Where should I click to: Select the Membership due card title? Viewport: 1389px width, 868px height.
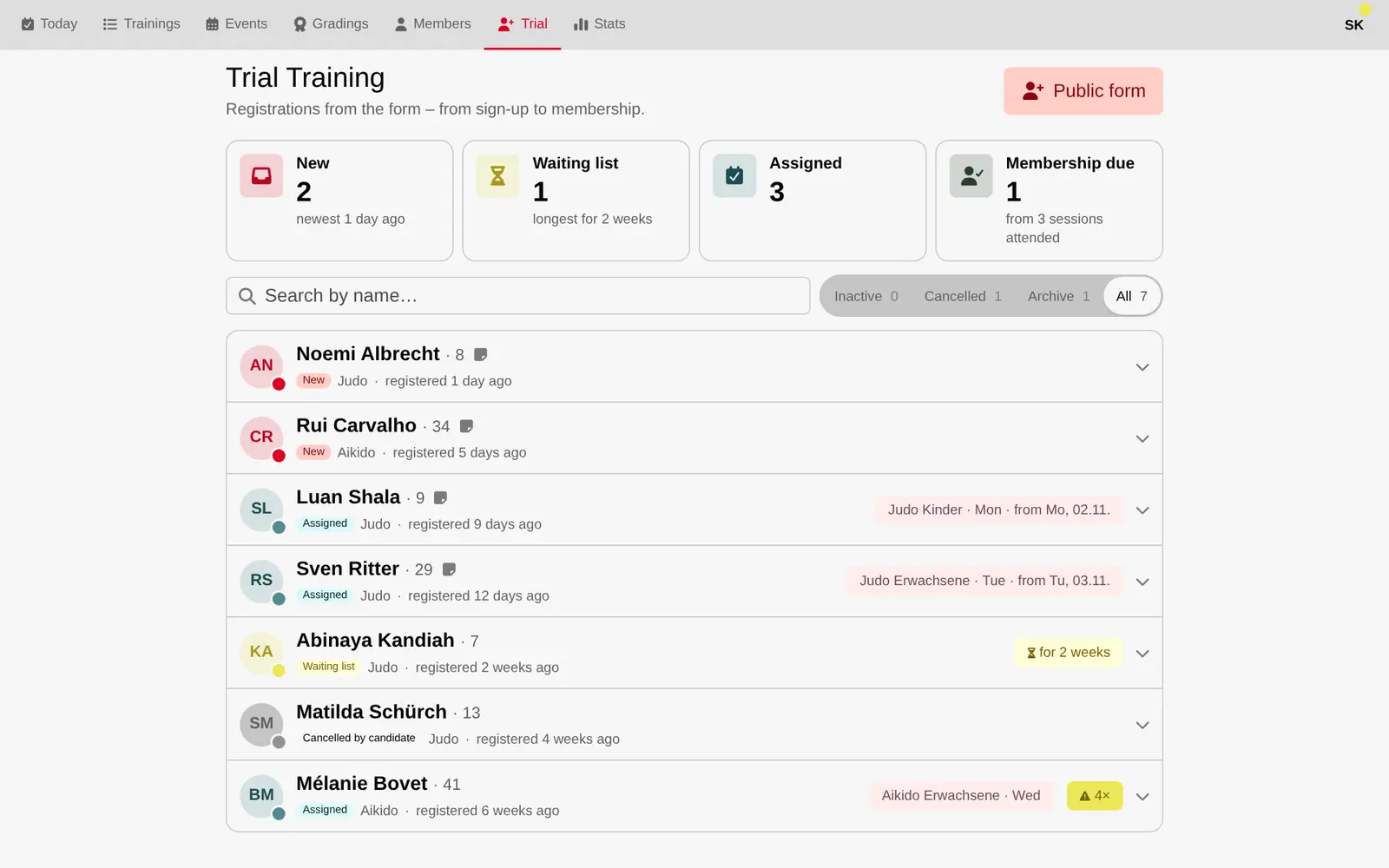point(1070,163)
